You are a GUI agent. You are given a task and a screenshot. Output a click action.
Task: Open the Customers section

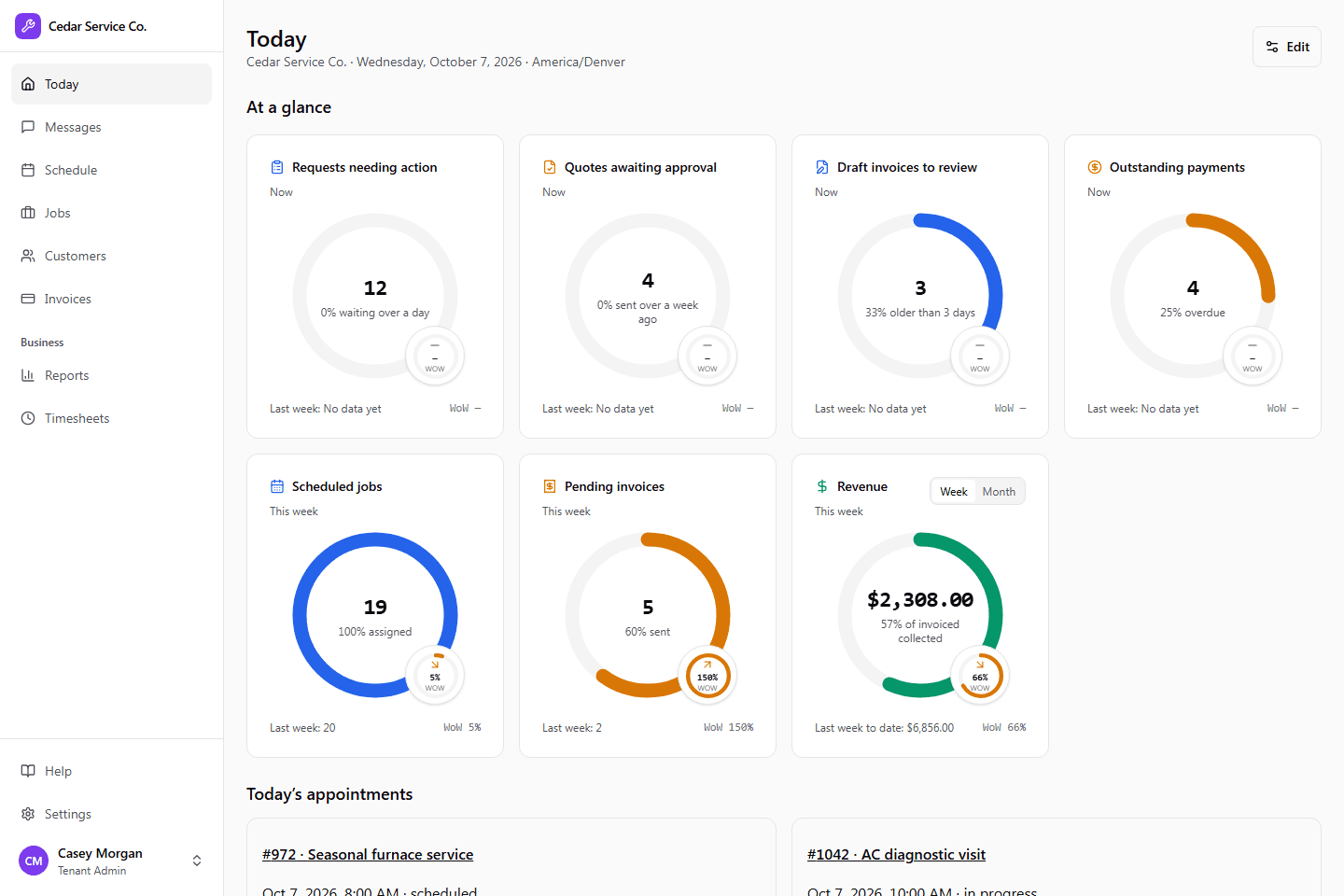click(x=111, y=256)
